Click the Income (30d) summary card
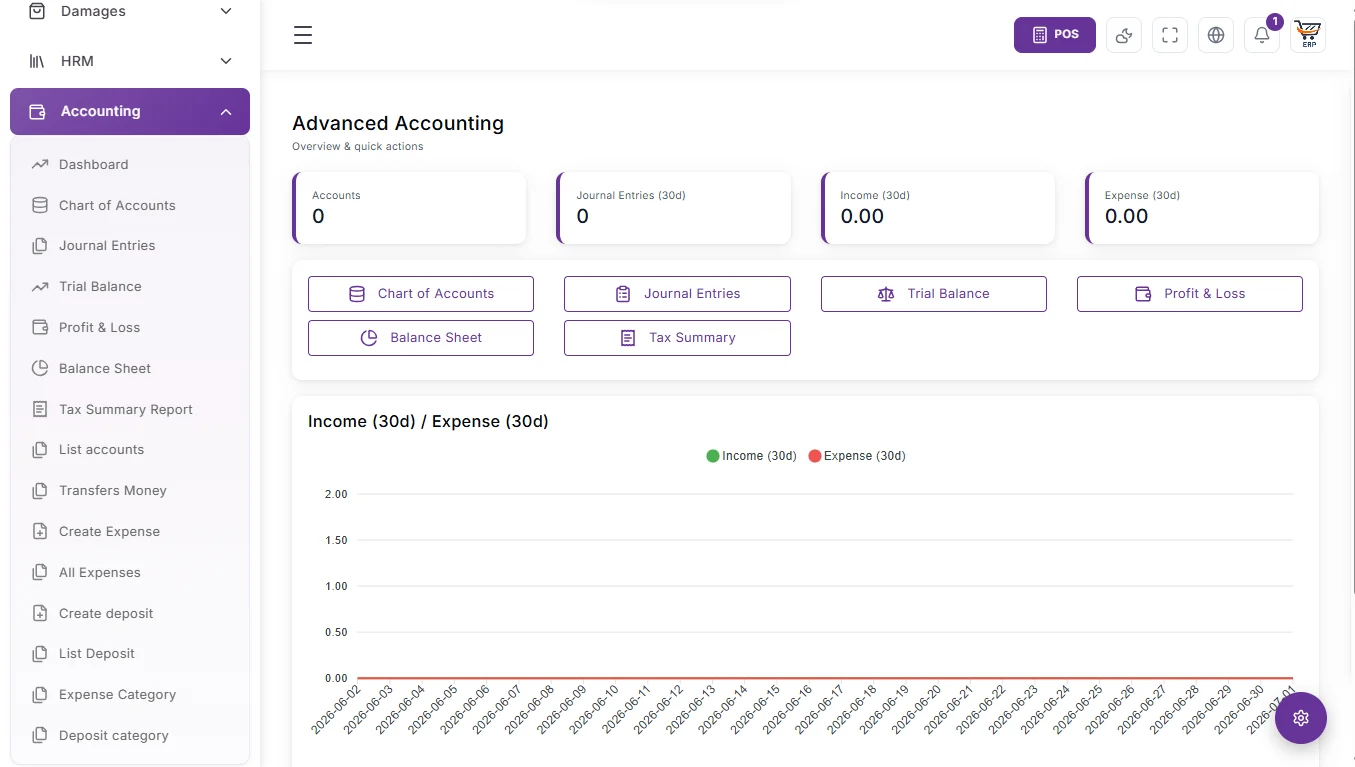The height and width of the screenshot is (767, 1355). tap(938, 208)
